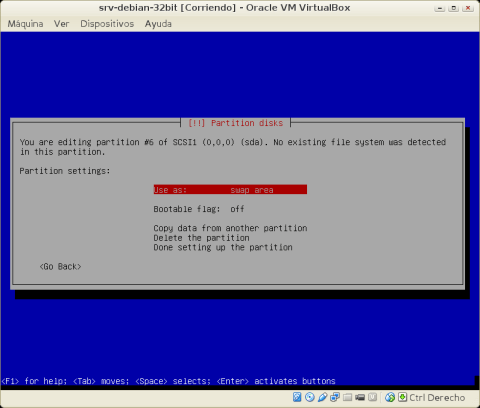
Task: Click the '[!!] Partition disks' dialog title
Action: click(235, 123)
